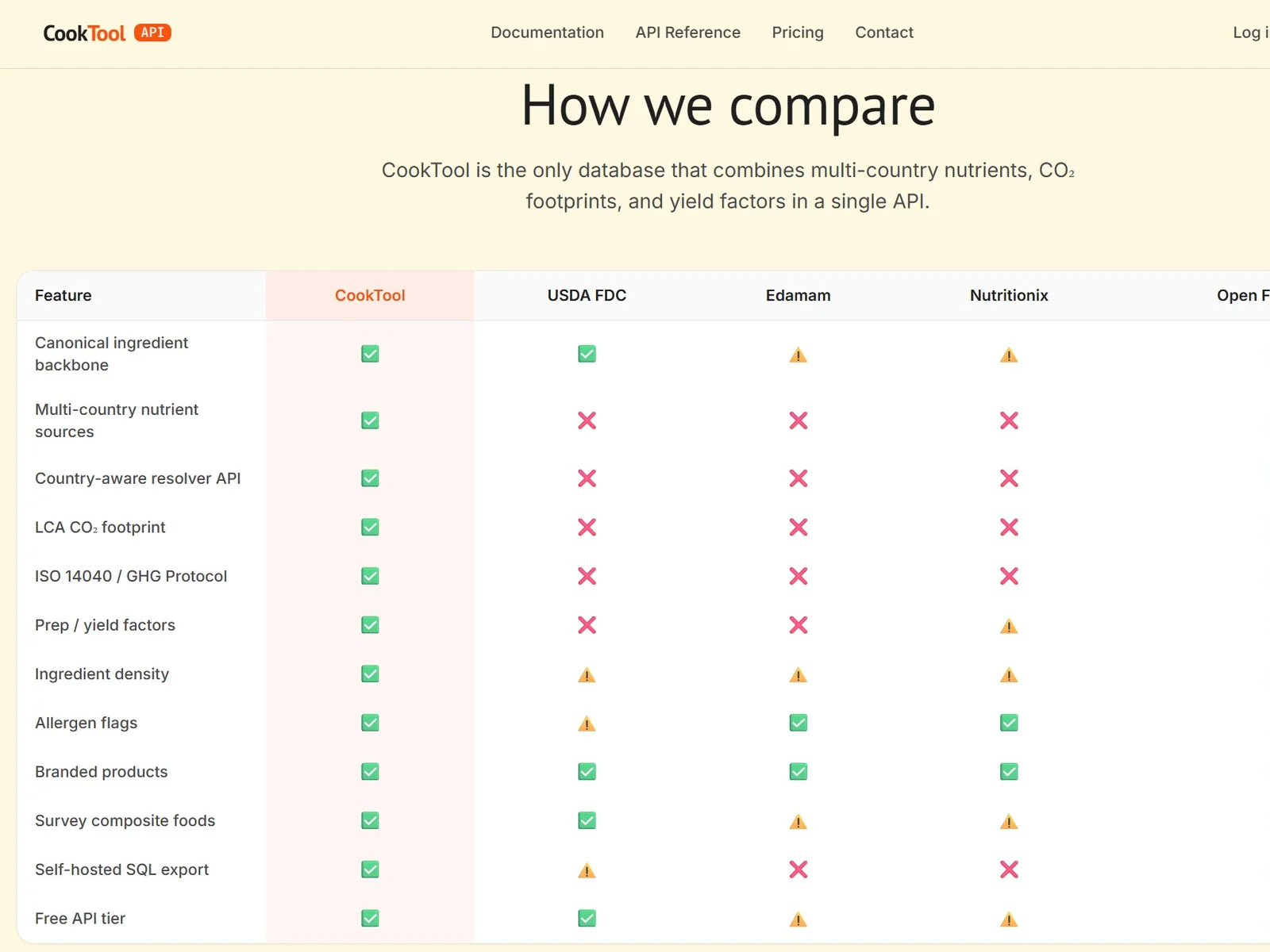Click USDA FDC warning icon for Self-hosted SQL export
The height and width of the screenshot is (952, 1270).
coord(587,870)
